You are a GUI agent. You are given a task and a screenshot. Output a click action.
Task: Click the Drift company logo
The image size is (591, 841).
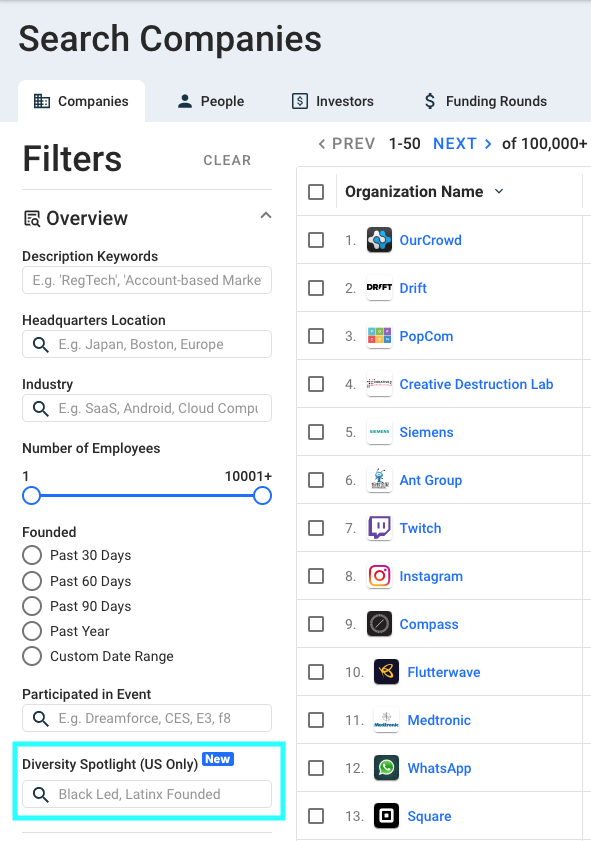[x=379, y=288]
